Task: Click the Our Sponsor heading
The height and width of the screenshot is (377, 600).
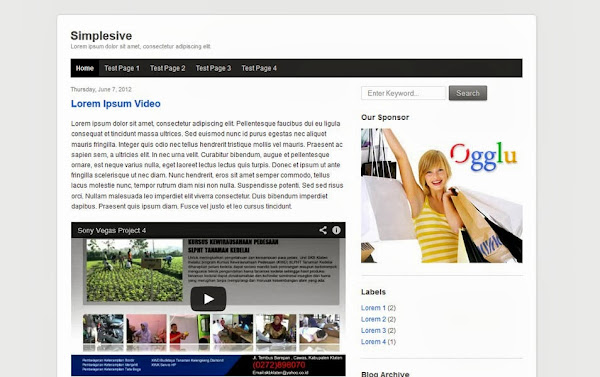Action: [x=385, y=118]
